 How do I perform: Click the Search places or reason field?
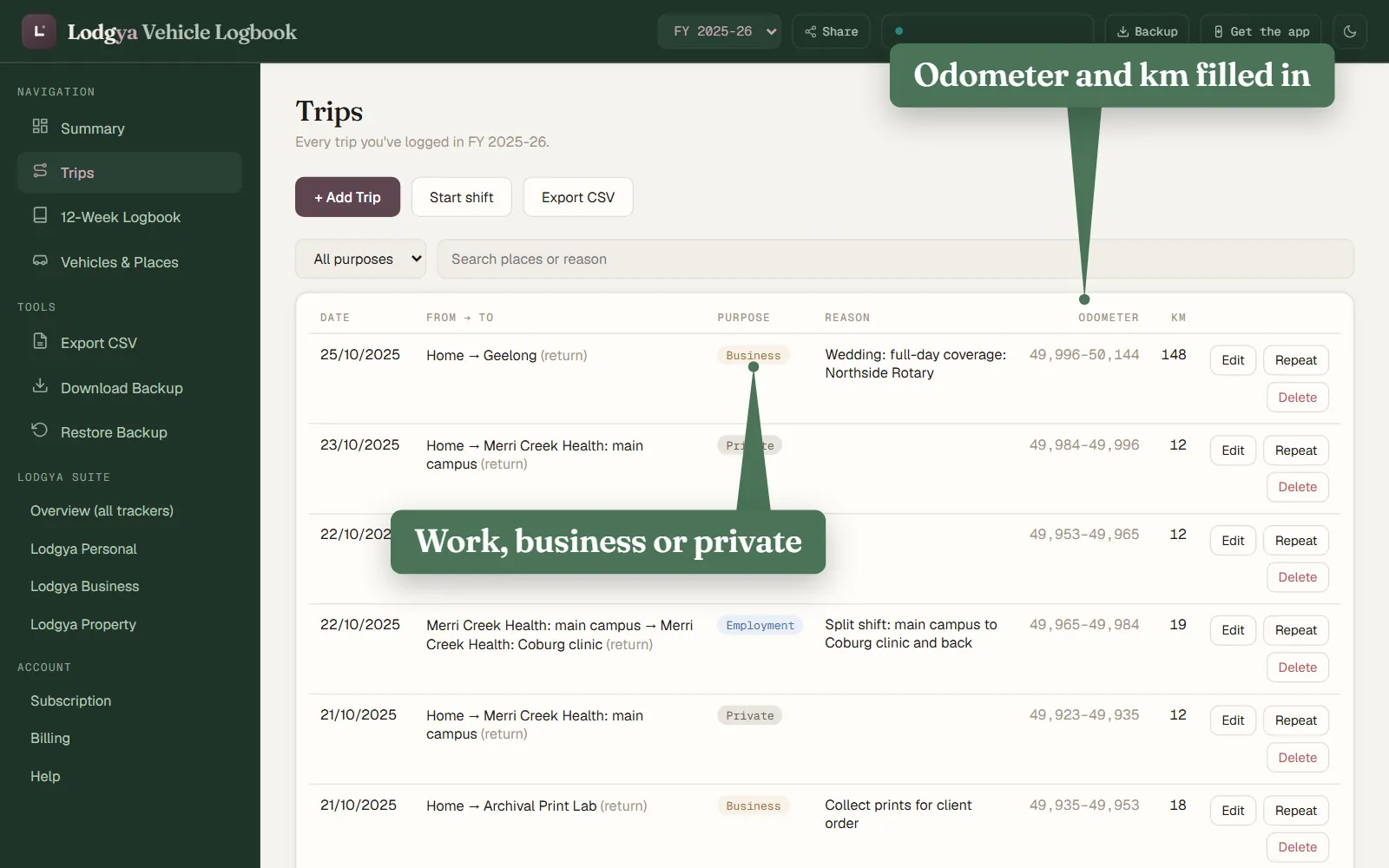click(x=895, y=259)
